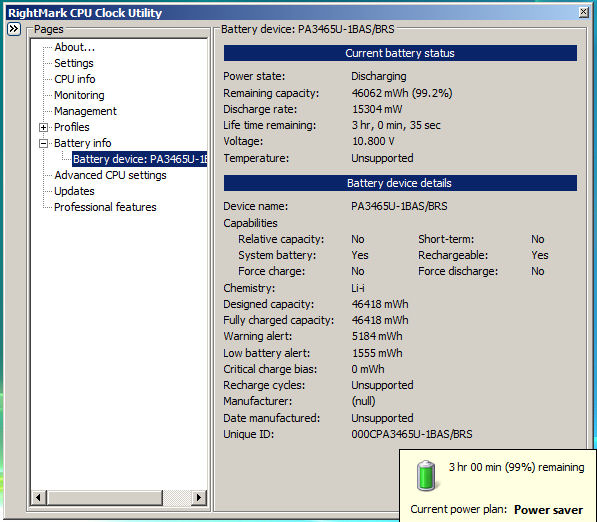597x522 pixels.
Task: Go to the Updates page
Action: click(74, 191)
